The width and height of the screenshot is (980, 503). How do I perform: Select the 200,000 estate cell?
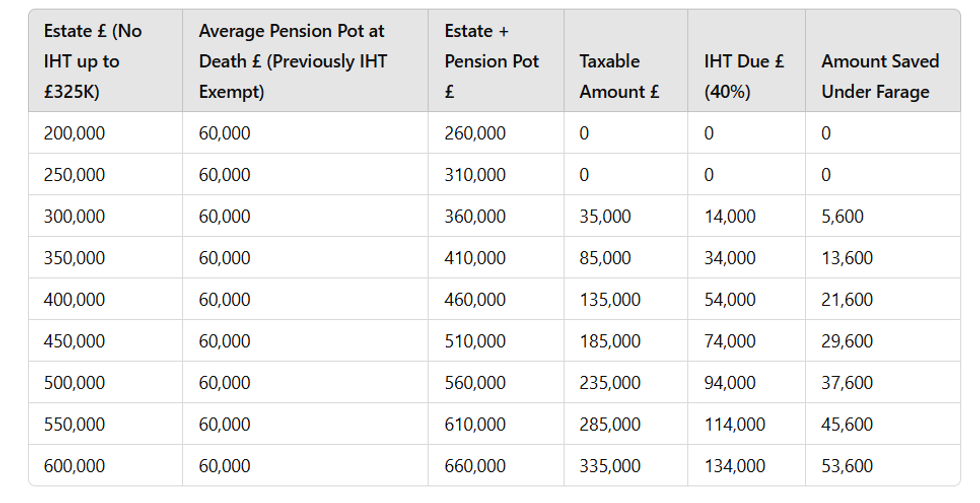coord(75,133)
